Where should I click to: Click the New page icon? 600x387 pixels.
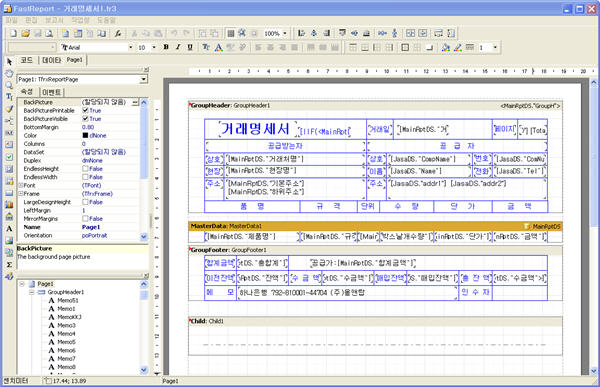coord(66,34)
